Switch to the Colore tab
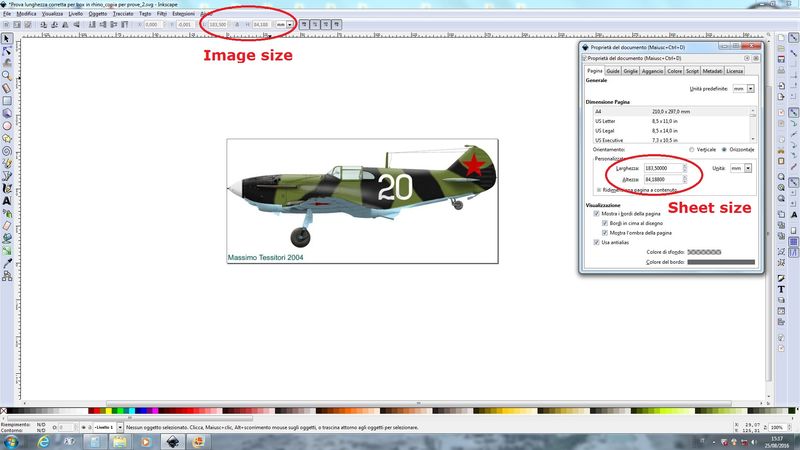Viewport: 800px width, 450px height. (674, 71)
